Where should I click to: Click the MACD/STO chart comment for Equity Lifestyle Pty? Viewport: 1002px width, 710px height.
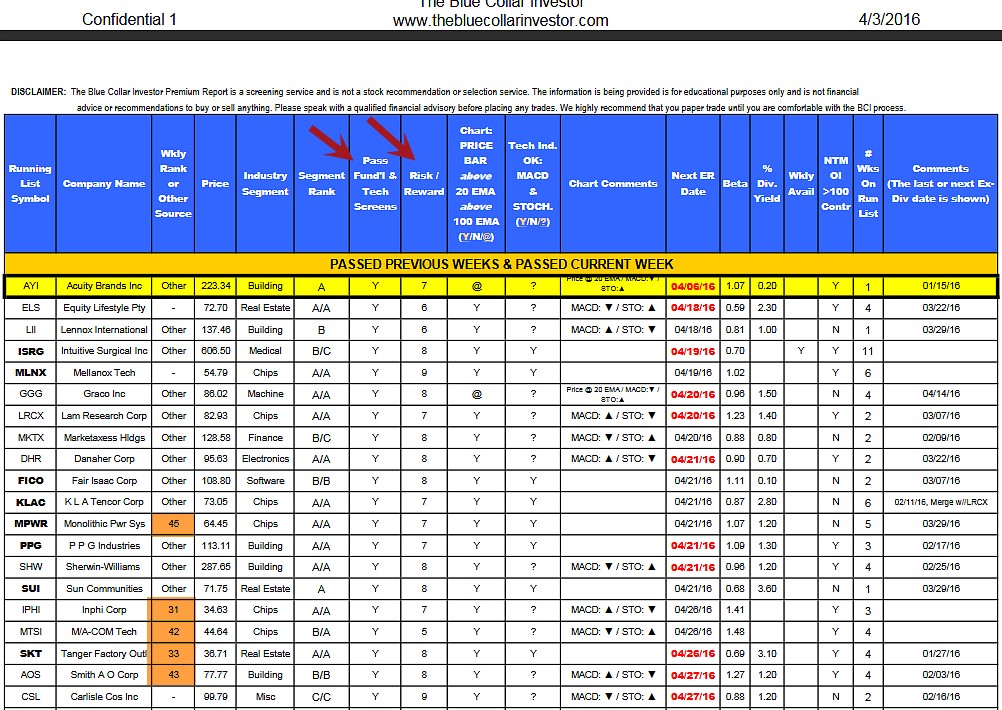(x=613, y=308)
